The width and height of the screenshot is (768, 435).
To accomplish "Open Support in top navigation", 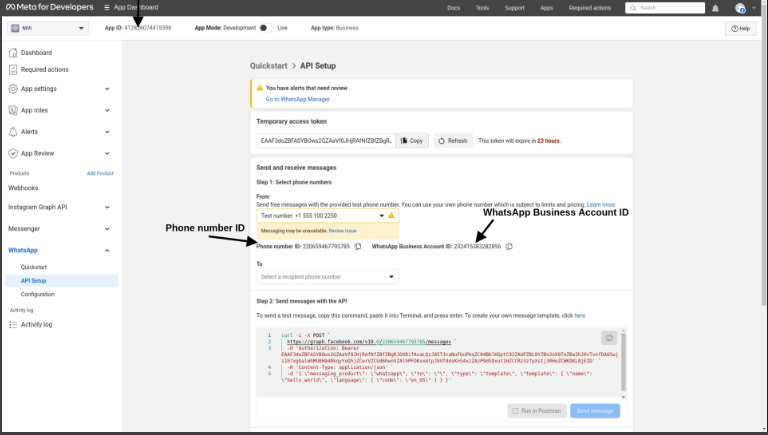I will click(515, 8).
